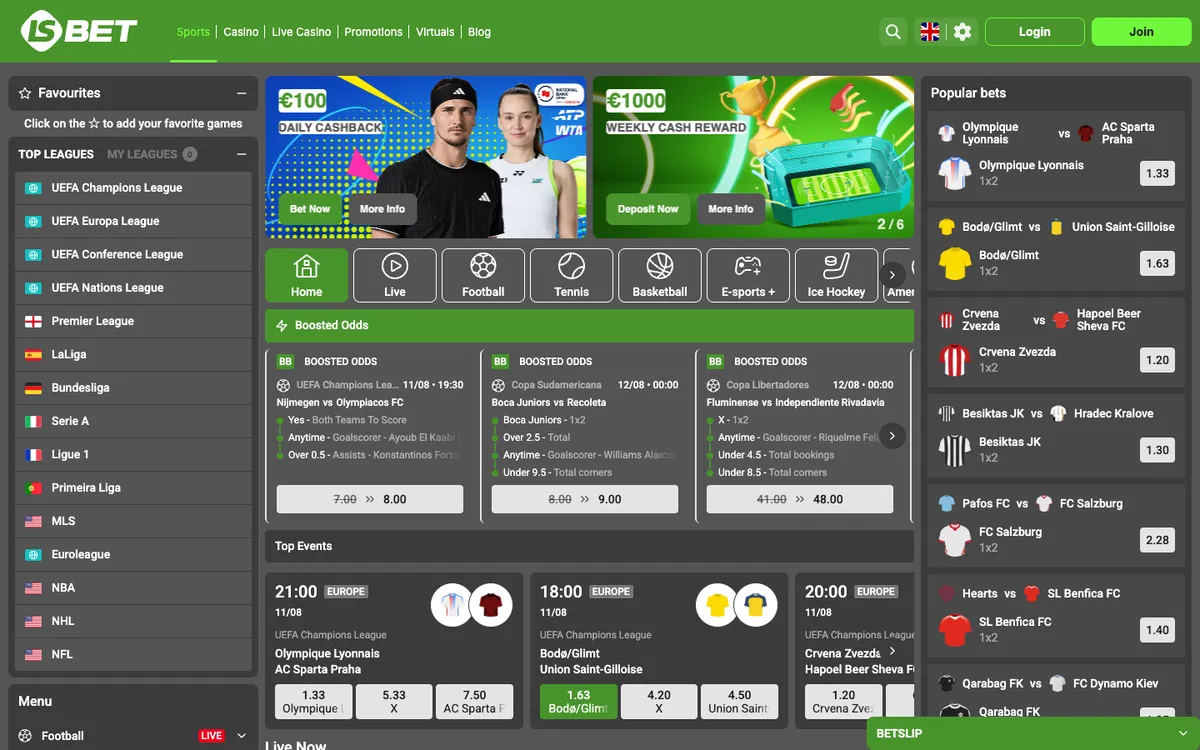Select the Tennis sport tile
This screenshot has height=750, width=1200.
(x=571, y=275)
